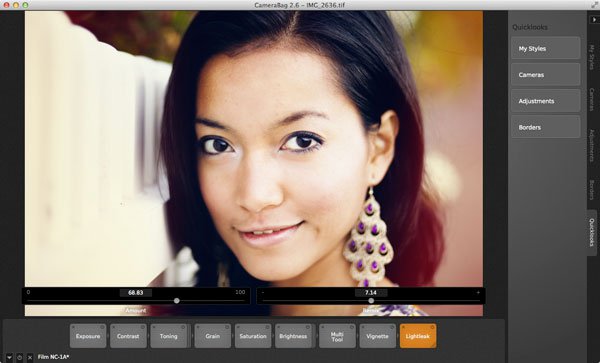This screenshot has height=363, width=600.
Task: Toggle the Exposure tile's power circle
Action: pyautogui.click(x=102, y=327)
